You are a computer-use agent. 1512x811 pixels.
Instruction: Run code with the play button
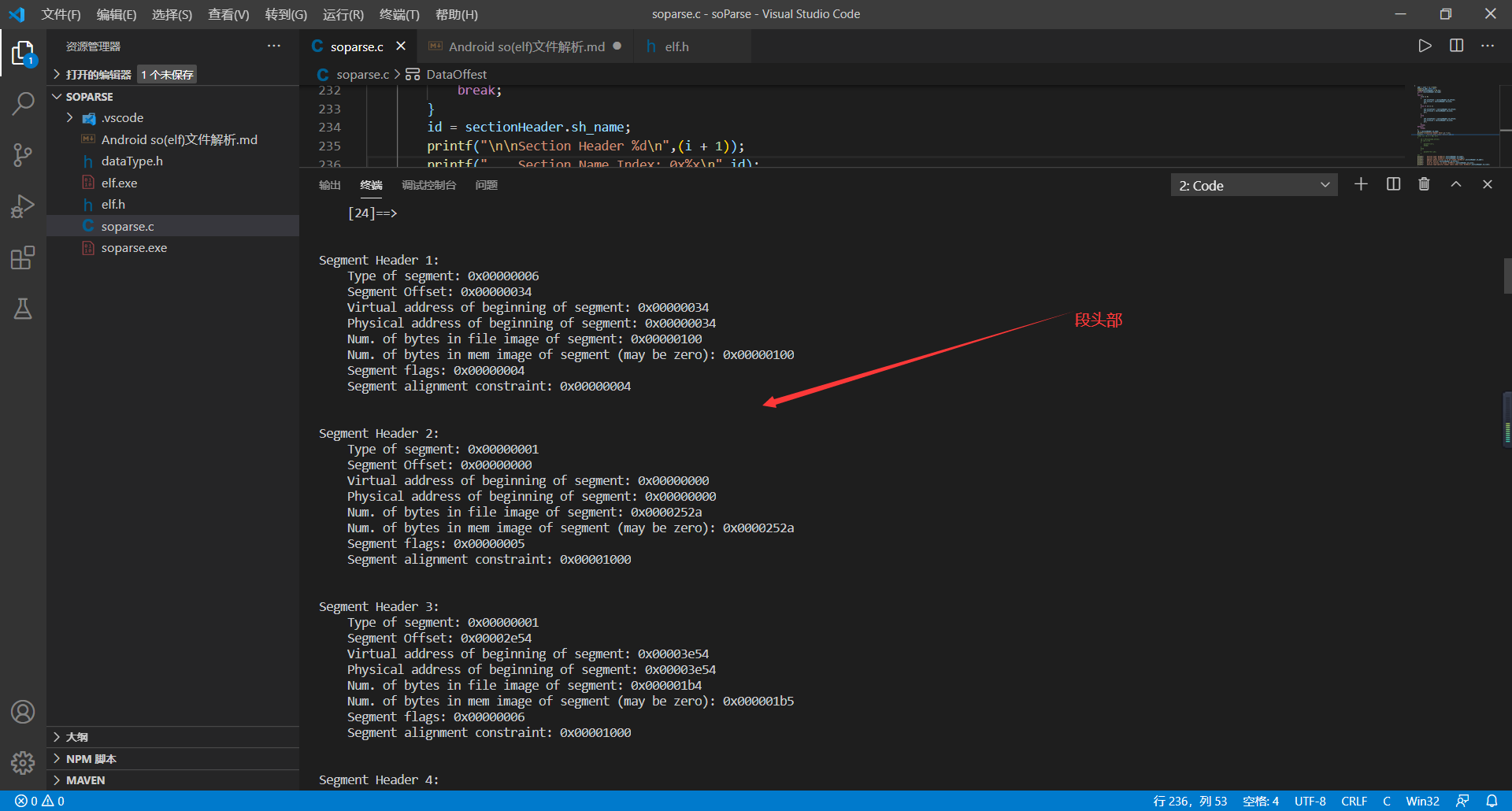coord(1425,46)
